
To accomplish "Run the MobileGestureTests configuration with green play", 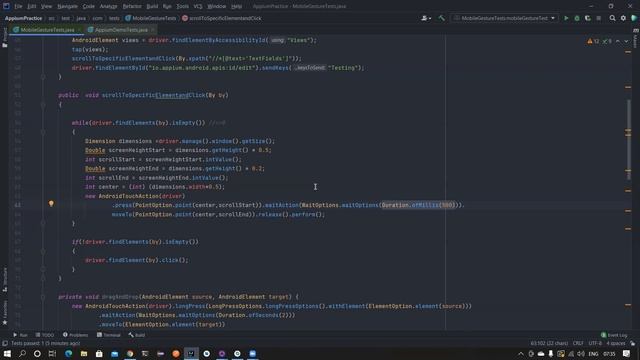I will click(566, 18).
